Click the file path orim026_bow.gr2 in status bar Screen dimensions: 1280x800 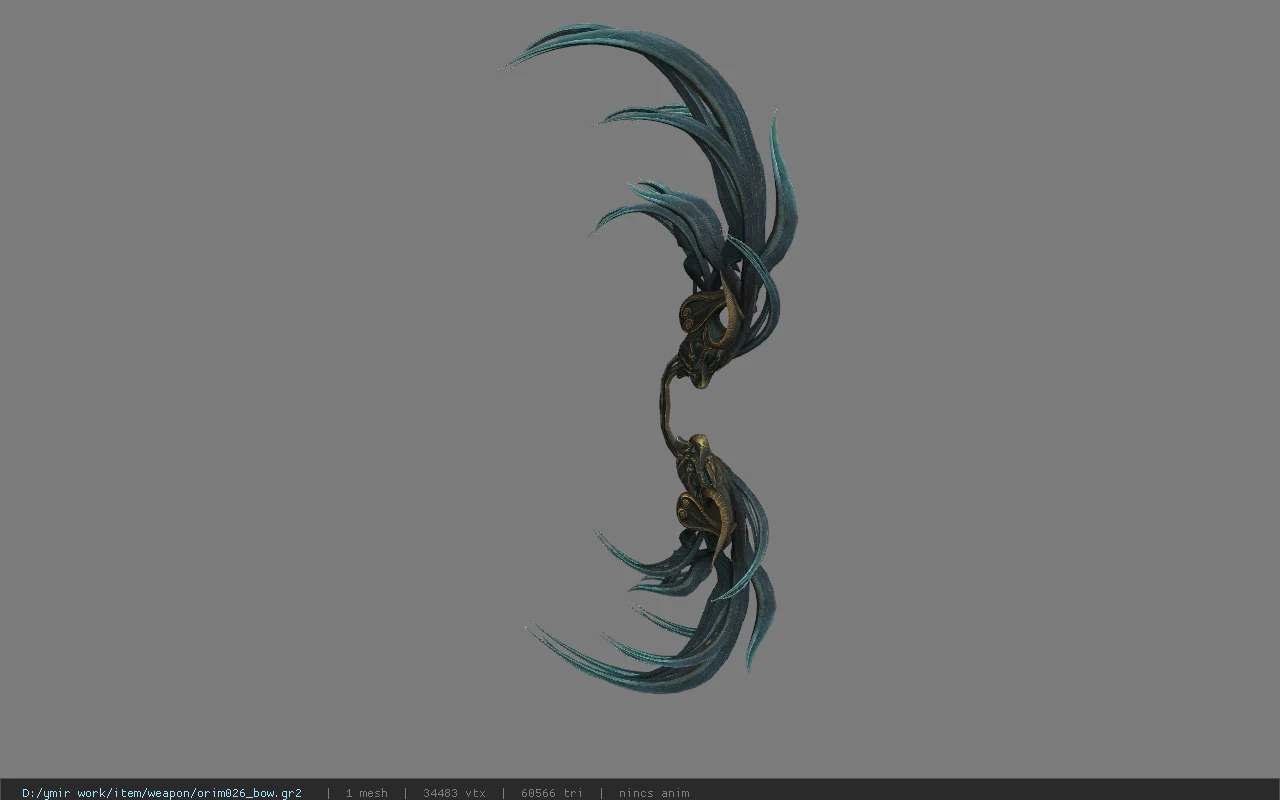[162, 793]
